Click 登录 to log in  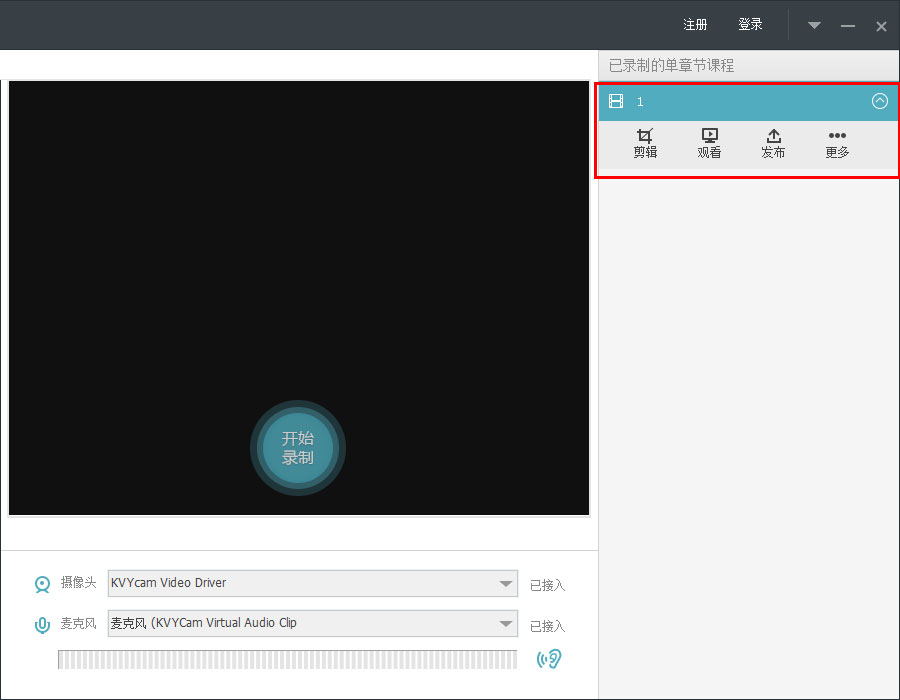[750, 25]
